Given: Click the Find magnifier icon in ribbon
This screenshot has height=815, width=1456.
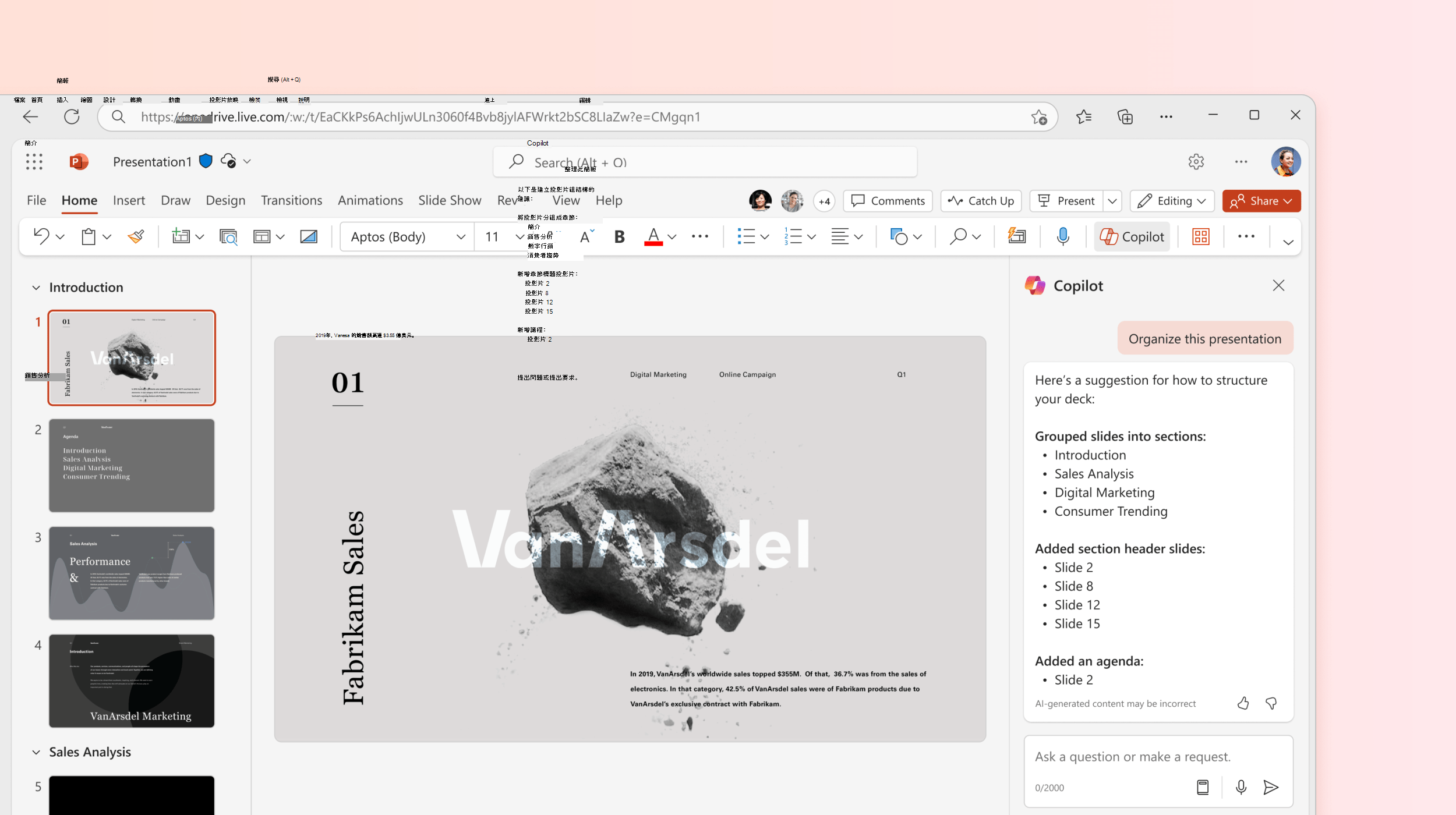Looking at the screenshot, I should [x=958, y=236].
